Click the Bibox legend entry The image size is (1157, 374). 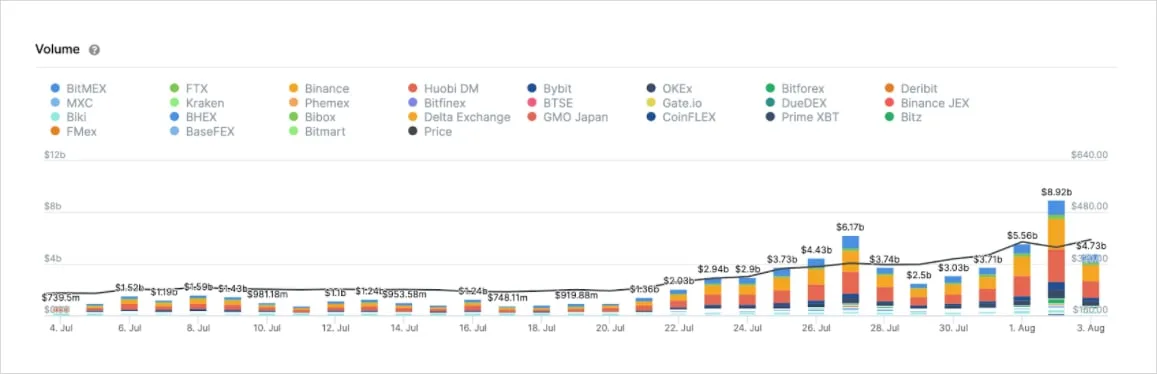point(311,117)
